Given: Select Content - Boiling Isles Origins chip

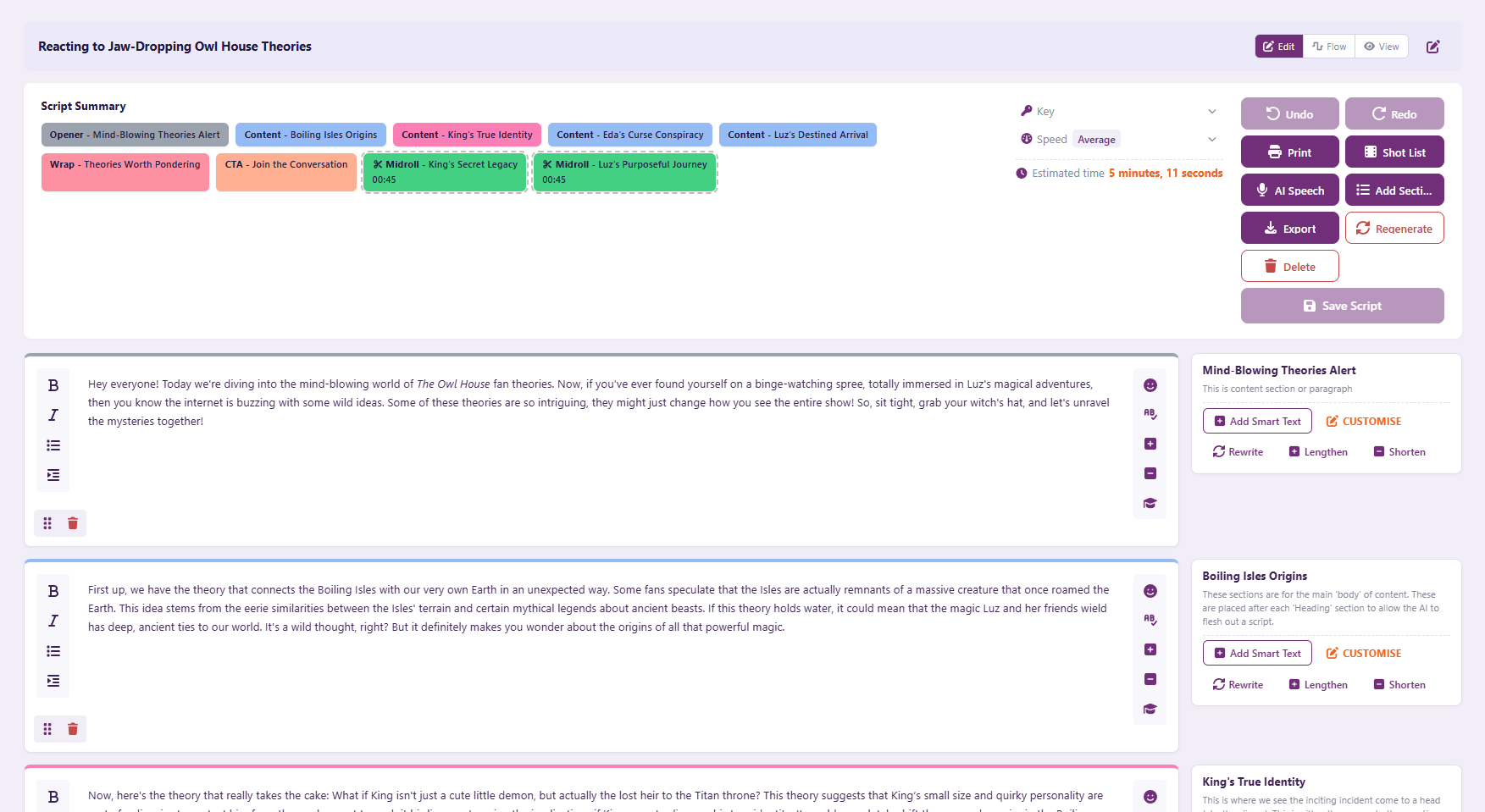Looking at the screenshot, I should coord(311,135).
